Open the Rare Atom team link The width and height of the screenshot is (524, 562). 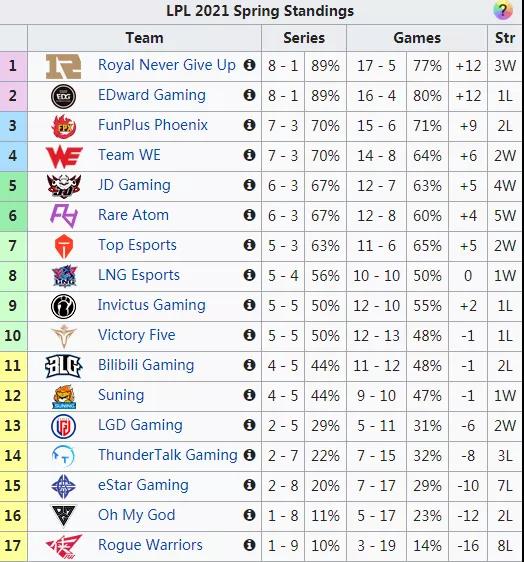click(133, 215)
